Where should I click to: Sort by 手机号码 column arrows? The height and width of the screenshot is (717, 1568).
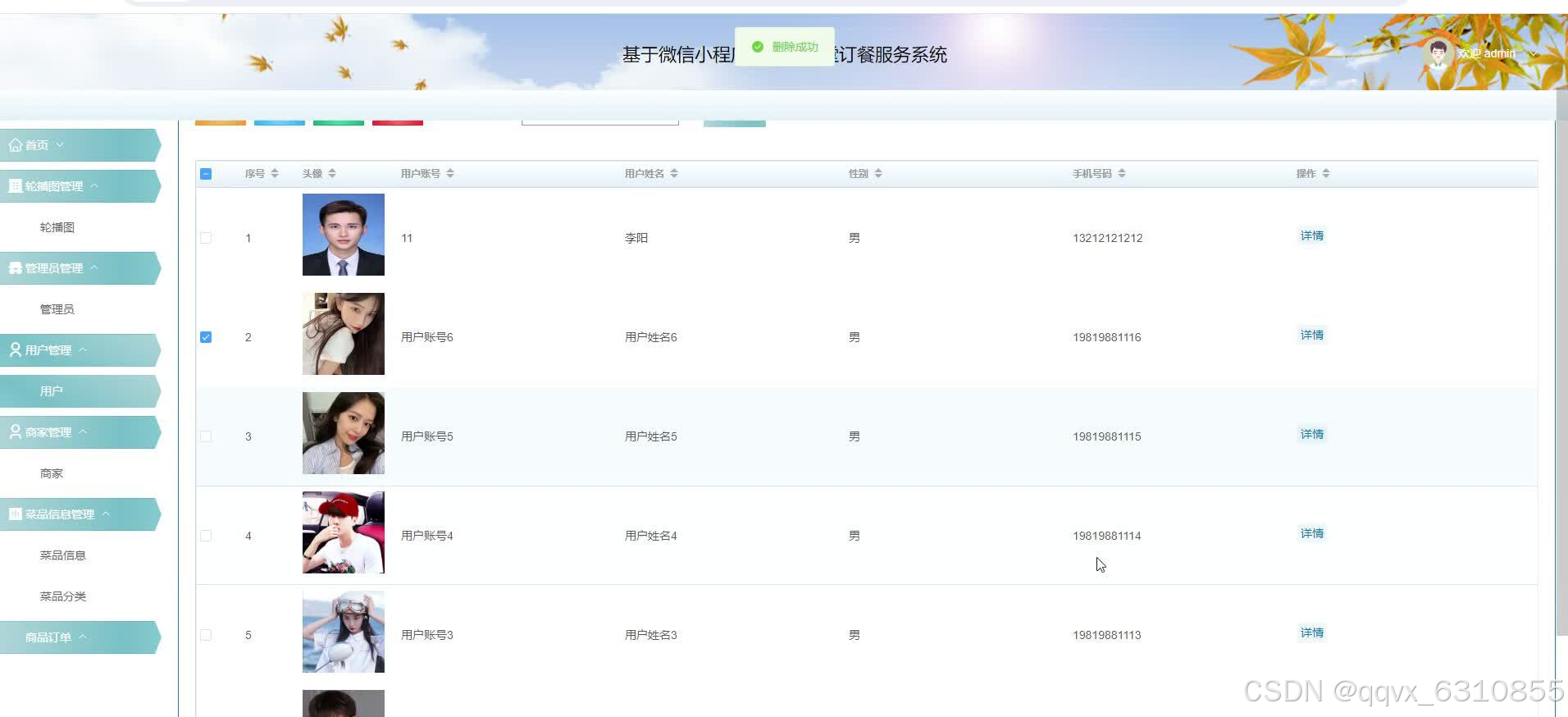pos(1122,173)
